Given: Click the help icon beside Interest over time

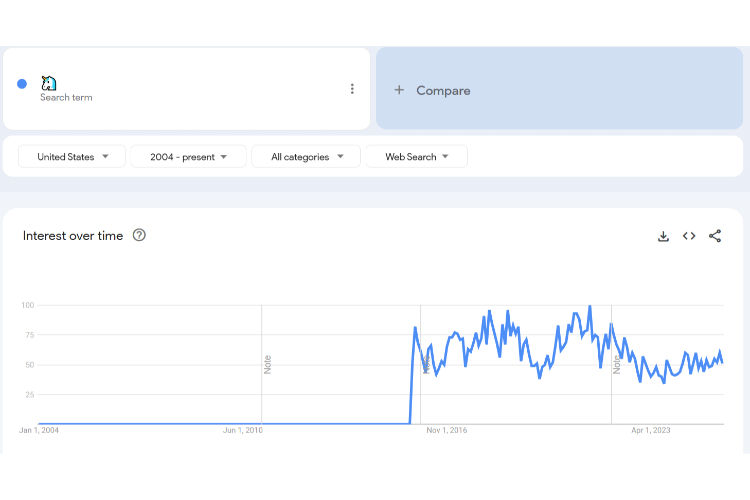Looking at the screenshot, I should (139, 235).
